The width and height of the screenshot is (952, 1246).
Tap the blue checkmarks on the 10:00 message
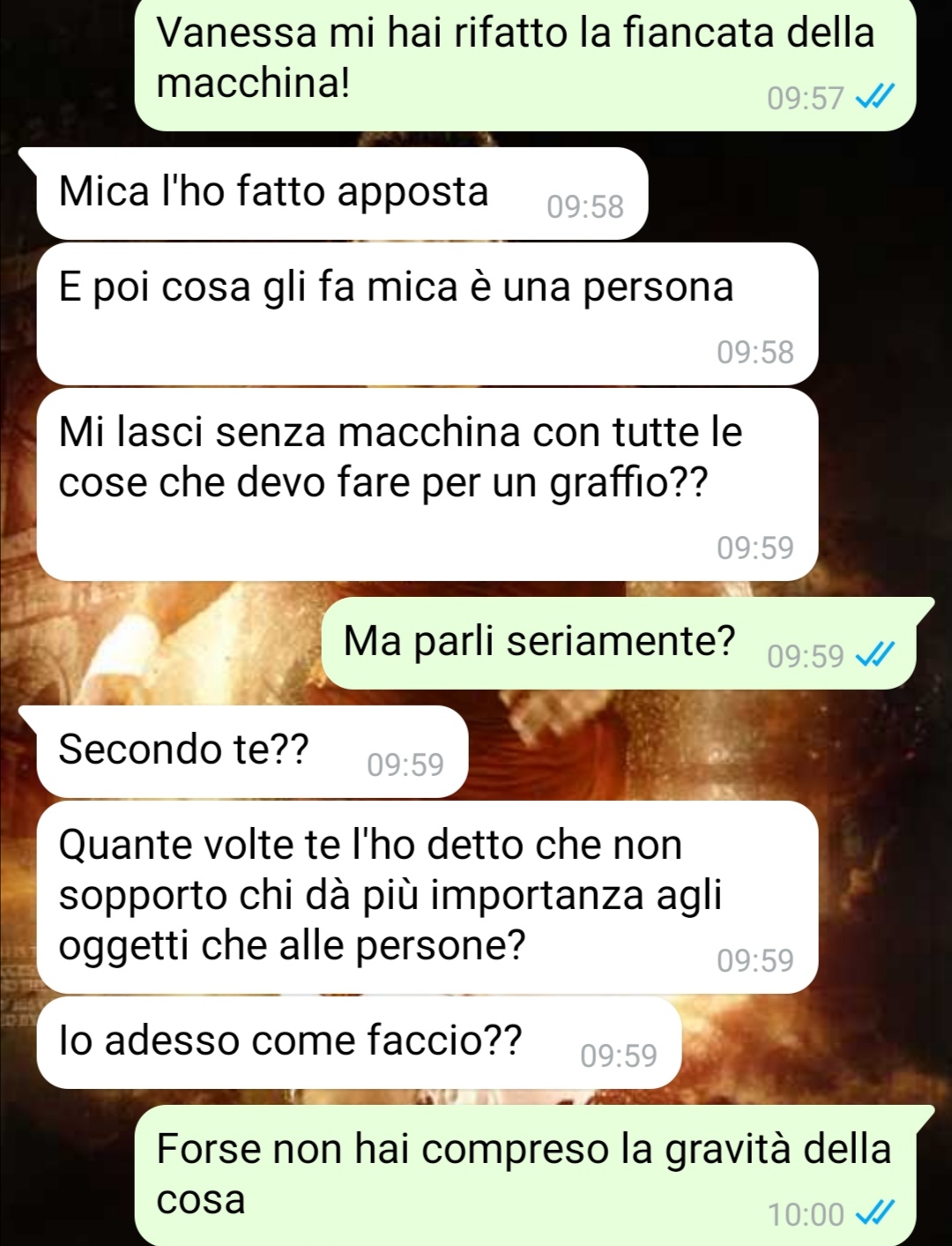click(x=875, y=1213)
